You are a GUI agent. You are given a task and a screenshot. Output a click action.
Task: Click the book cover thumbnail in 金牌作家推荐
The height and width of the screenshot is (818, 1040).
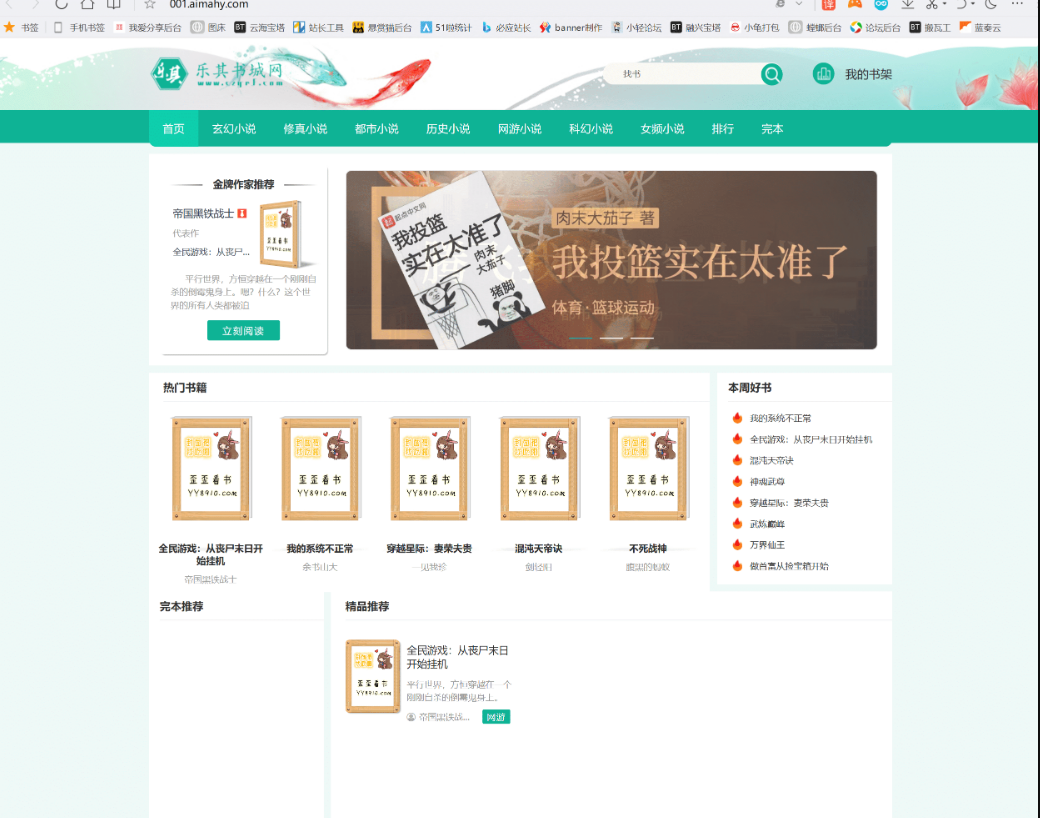281,234
